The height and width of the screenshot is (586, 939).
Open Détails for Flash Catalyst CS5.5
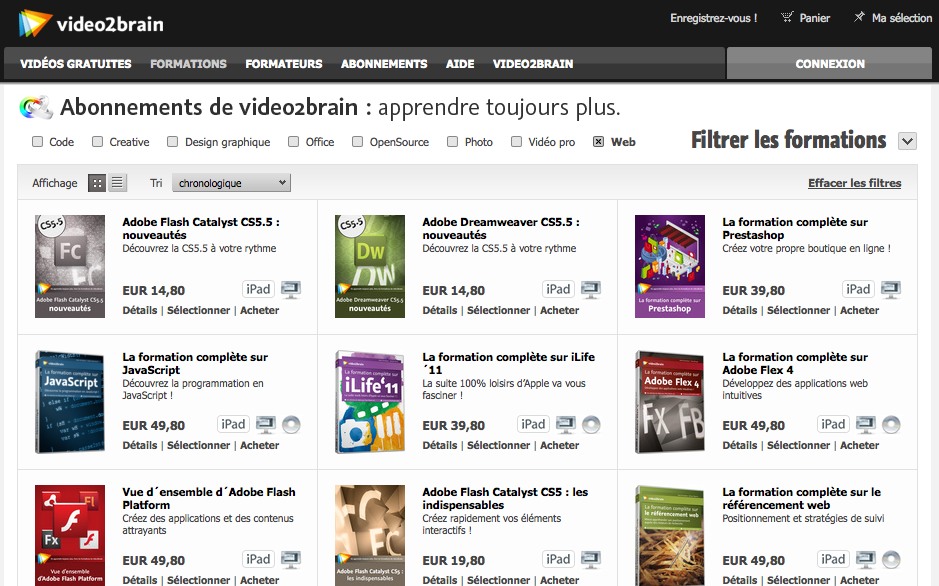point(140,310)
